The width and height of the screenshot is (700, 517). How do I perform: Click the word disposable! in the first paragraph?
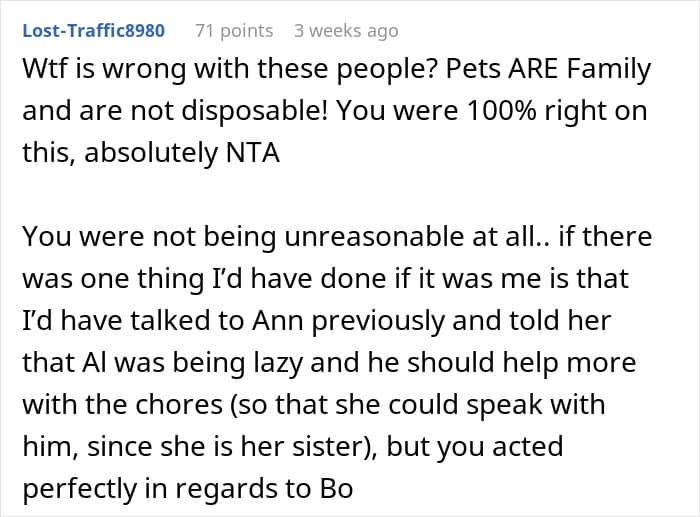click(254, 112)
